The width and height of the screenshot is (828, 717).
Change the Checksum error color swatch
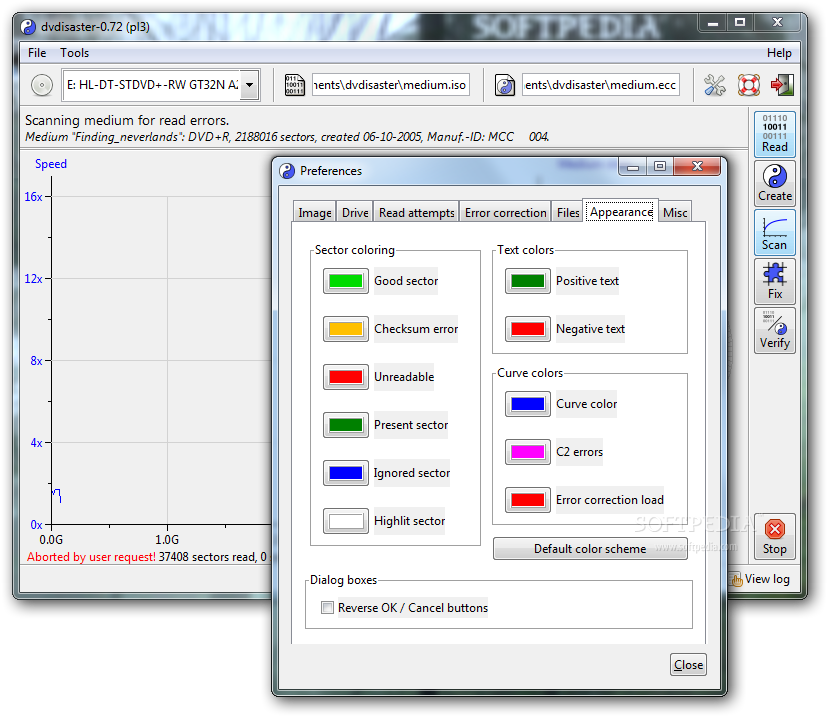pyautogui.click(x=346, y=328)
